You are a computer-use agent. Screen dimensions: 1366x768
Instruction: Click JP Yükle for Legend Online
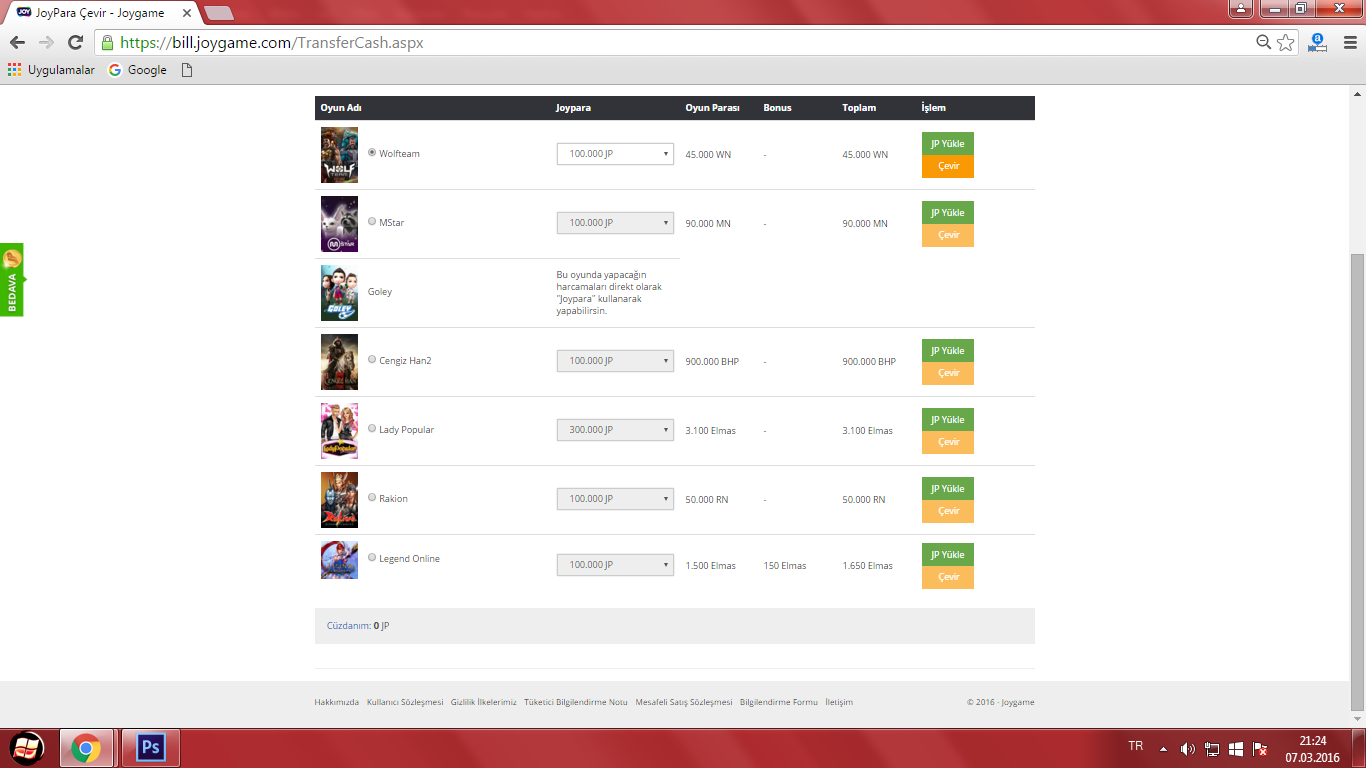(948, 555)
